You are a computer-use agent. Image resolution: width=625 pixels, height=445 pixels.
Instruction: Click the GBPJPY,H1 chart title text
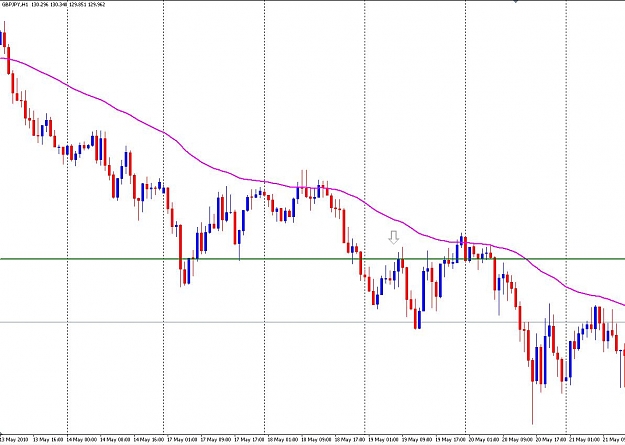(14, 5)
